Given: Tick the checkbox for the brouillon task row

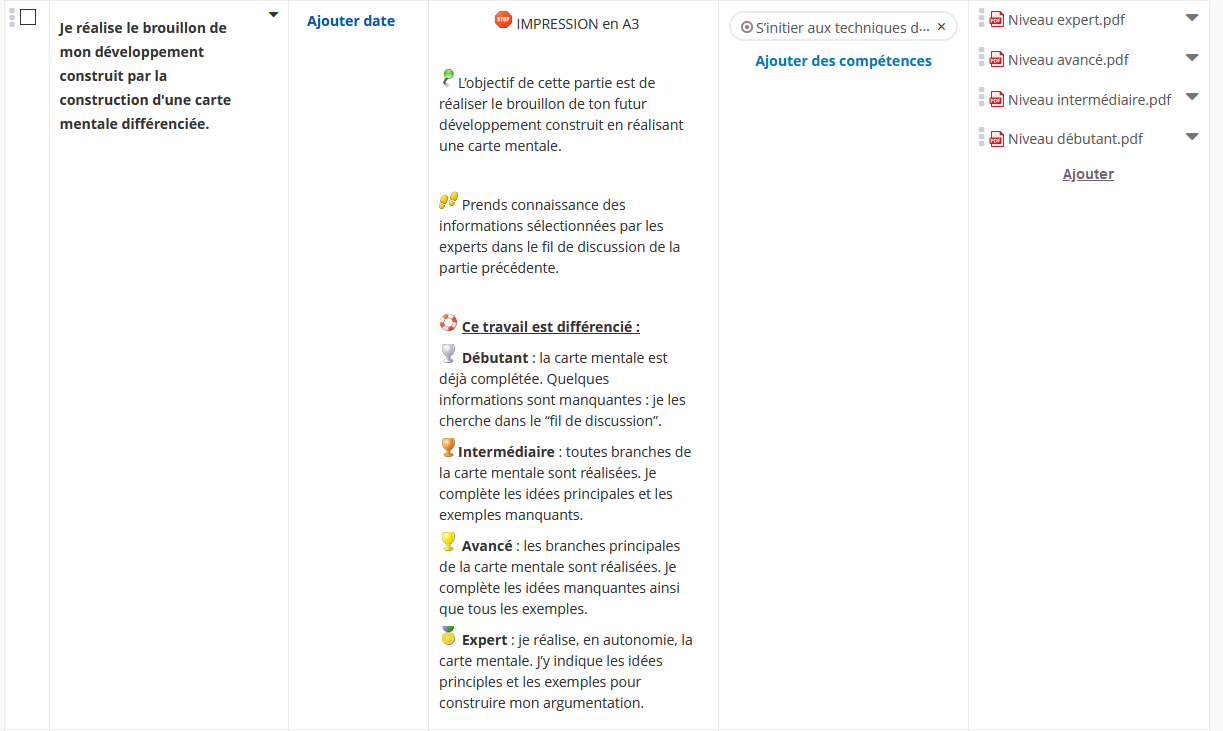Looking at the screenshot, I should [x=28, y=17].
